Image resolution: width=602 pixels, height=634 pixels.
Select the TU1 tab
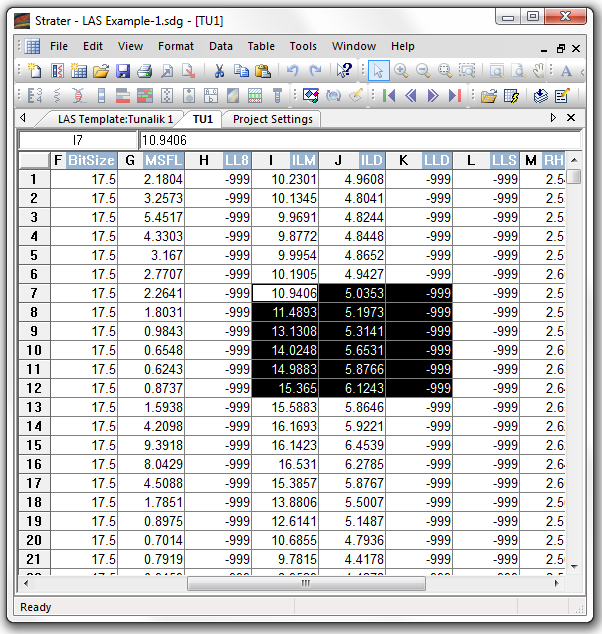click(x=203, y=119)
